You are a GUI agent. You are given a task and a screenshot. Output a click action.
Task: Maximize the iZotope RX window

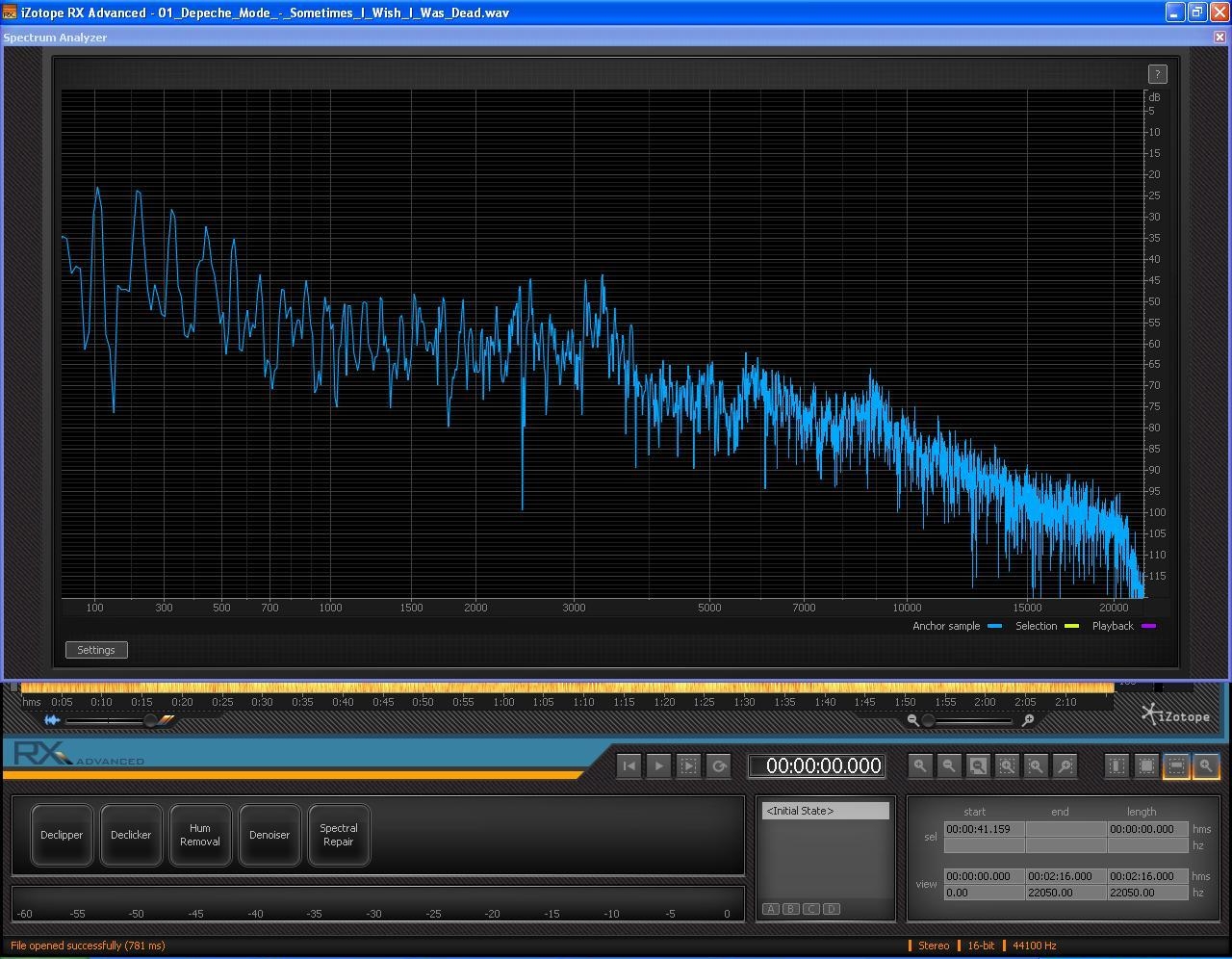pyautogui.click(x=1196, y=13)
